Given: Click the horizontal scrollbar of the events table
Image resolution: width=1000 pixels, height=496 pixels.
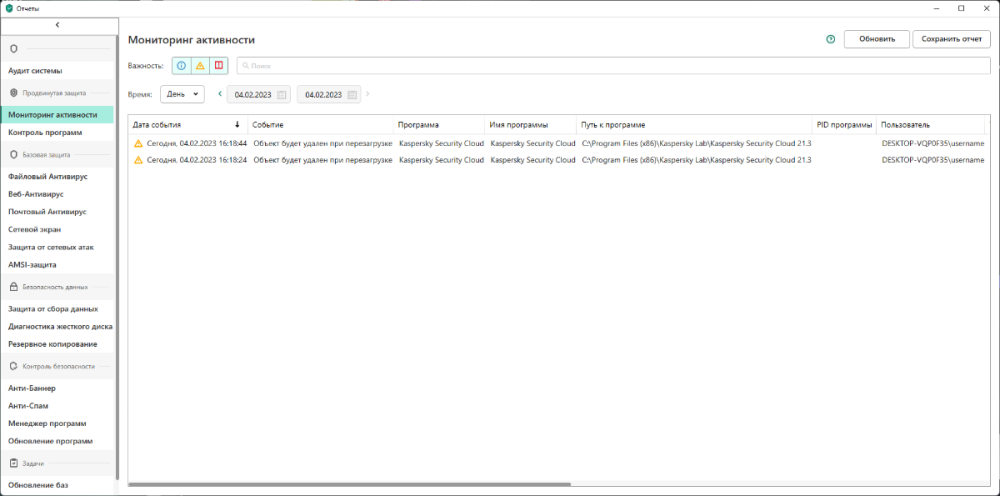Looking at the screenshot, I should [x=349, y=485].
